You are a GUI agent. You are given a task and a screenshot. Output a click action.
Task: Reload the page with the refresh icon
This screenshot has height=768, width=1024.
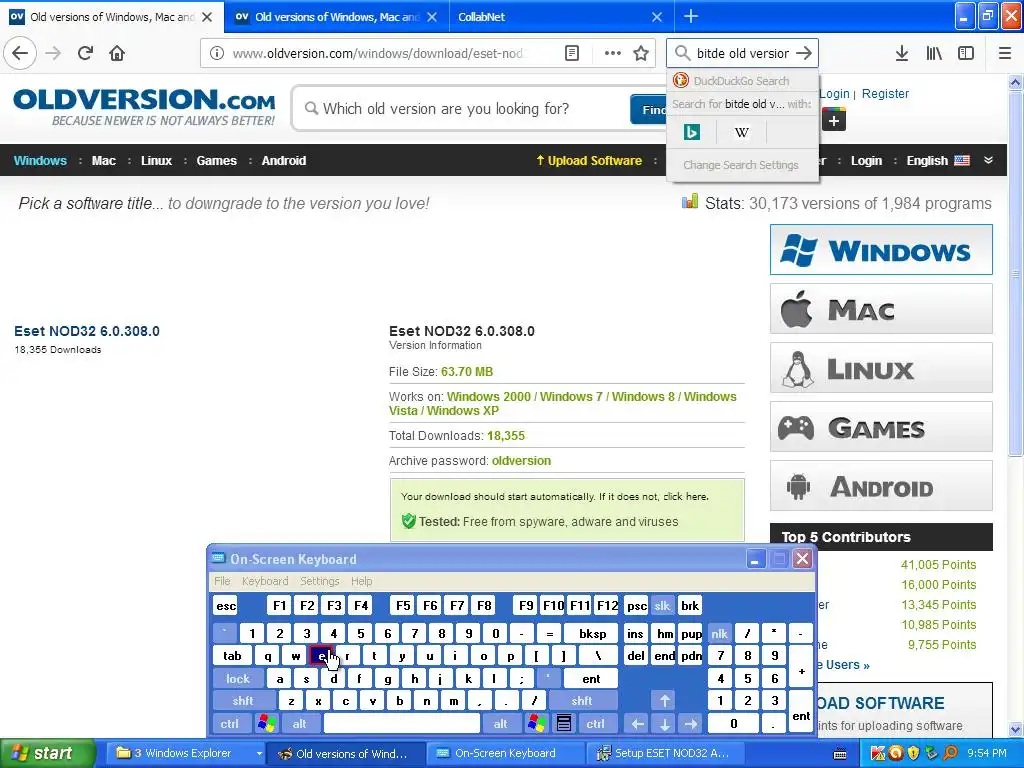(85, 53)
